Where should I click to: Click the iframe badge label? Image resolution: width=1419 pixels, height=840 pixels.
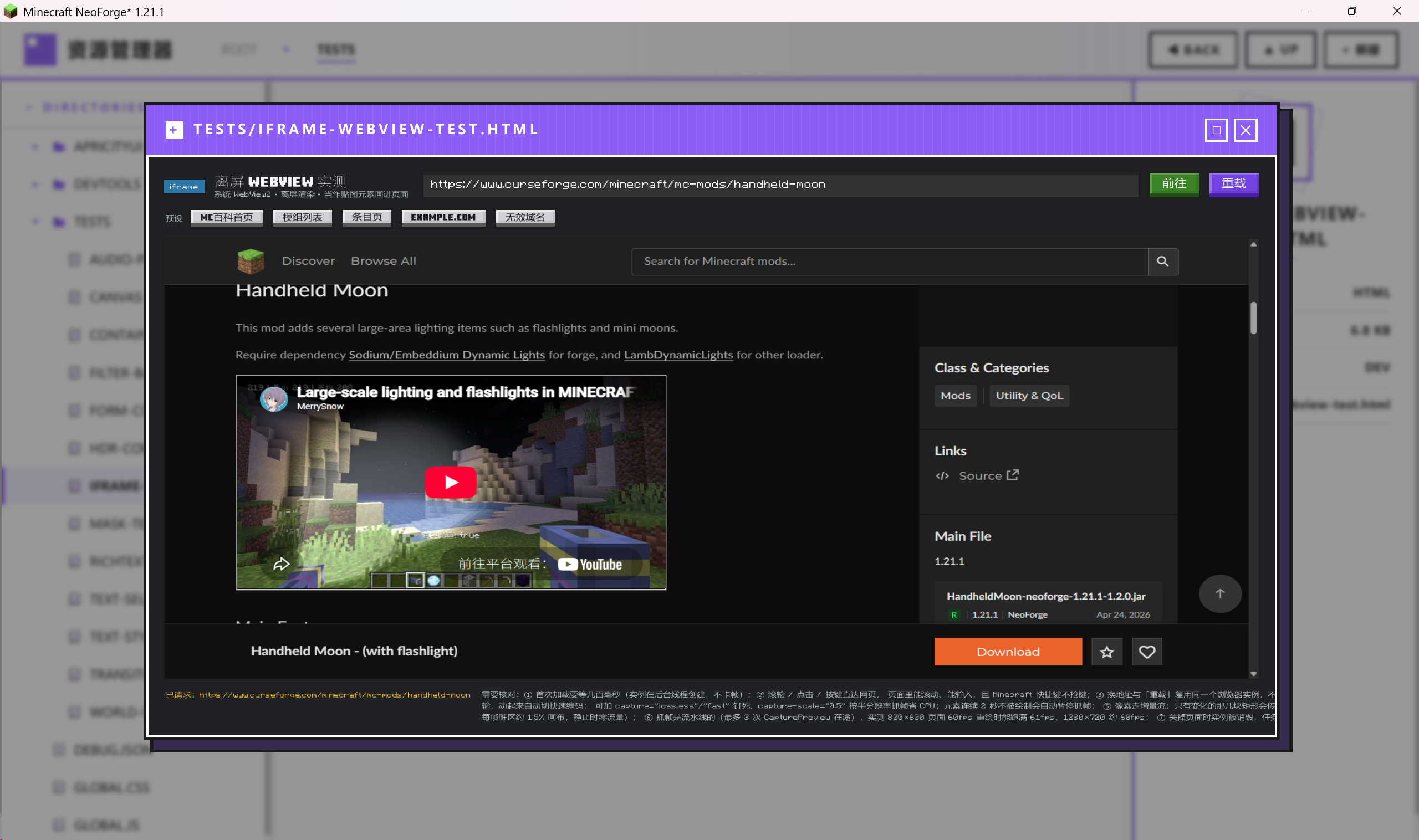[184, 186]
